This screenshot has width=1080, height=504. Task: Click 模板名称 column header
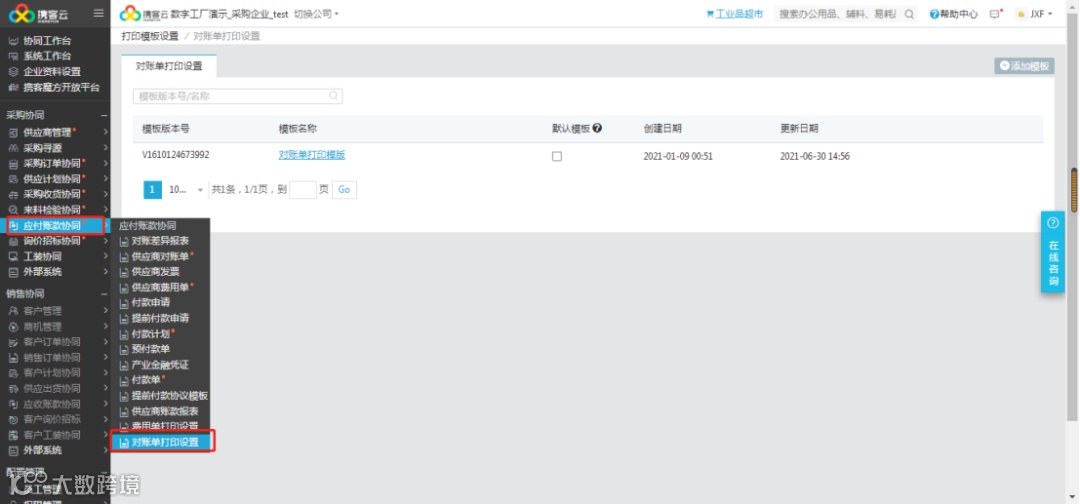(298, 129)
